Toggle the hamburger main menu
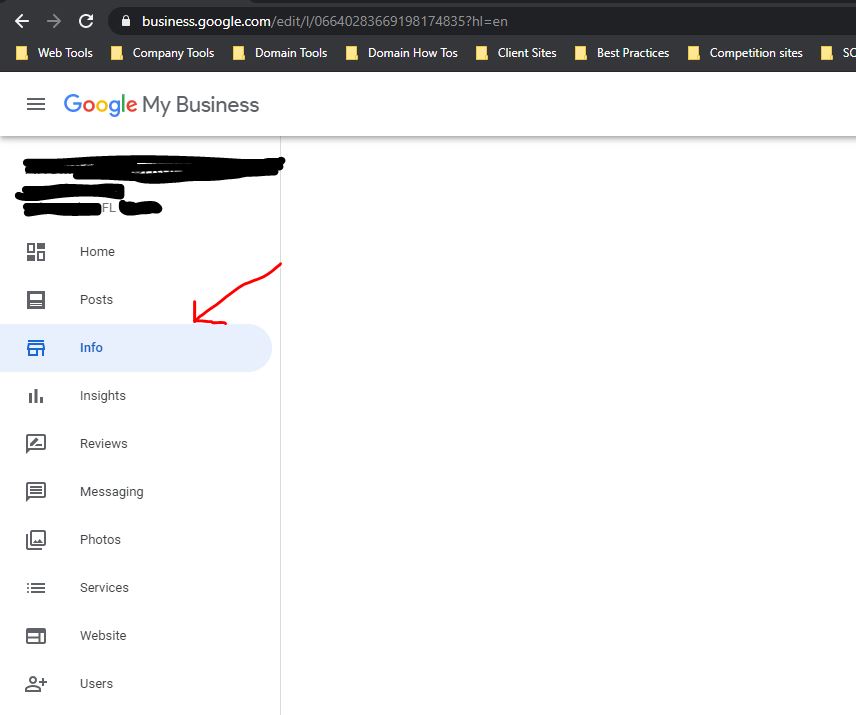The height and width of the screenshot is (715, 856). 36,104
